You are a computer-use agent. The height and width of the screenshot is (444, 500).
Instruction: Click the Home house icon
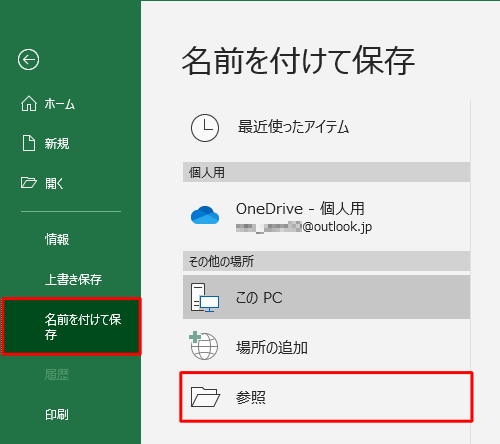(x=29, y=103)
